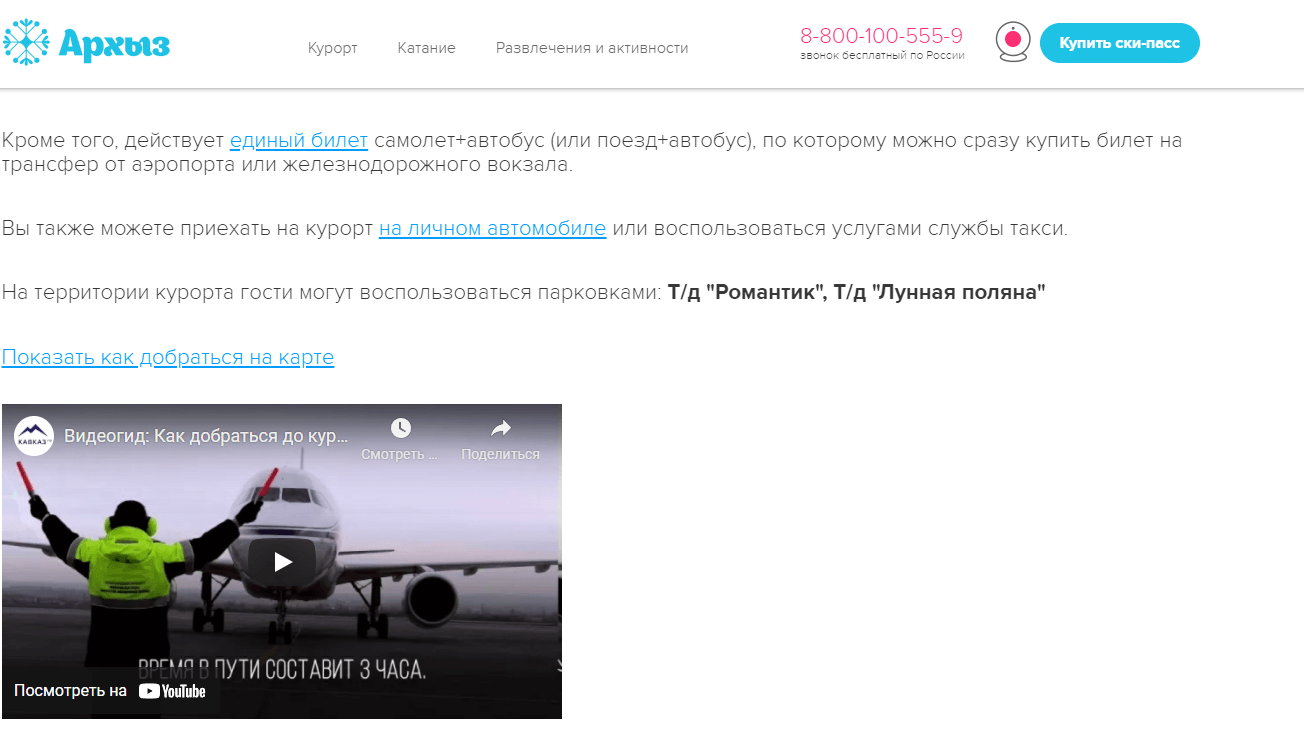This screenshot has width=1304, height=738.
Task: Click the Купить ски-пасс button
Action: tap(1120, 43)
